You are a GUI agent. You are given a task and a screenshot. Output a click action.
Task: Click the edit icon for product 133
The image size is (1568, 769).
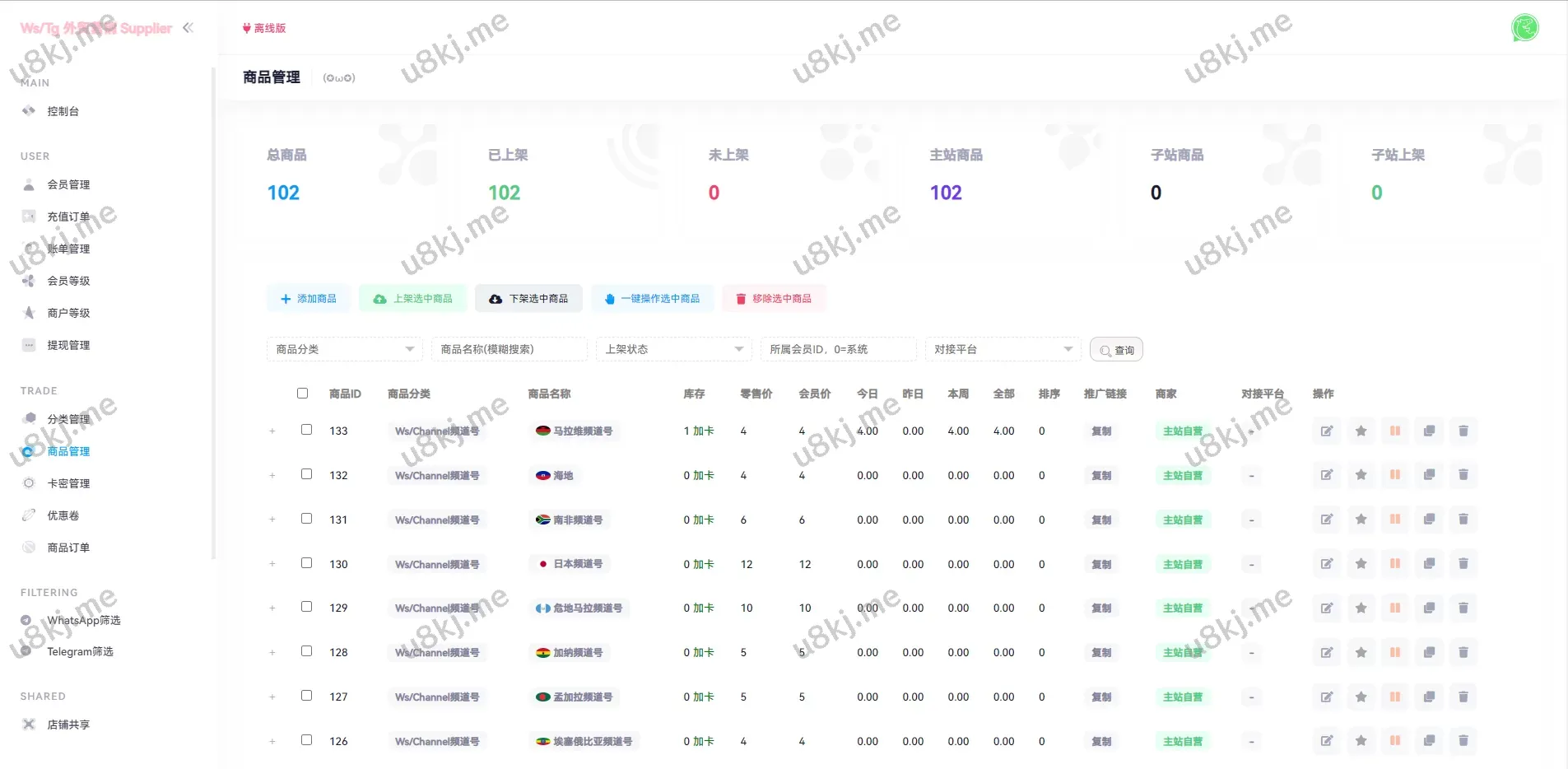(1327, 431)
